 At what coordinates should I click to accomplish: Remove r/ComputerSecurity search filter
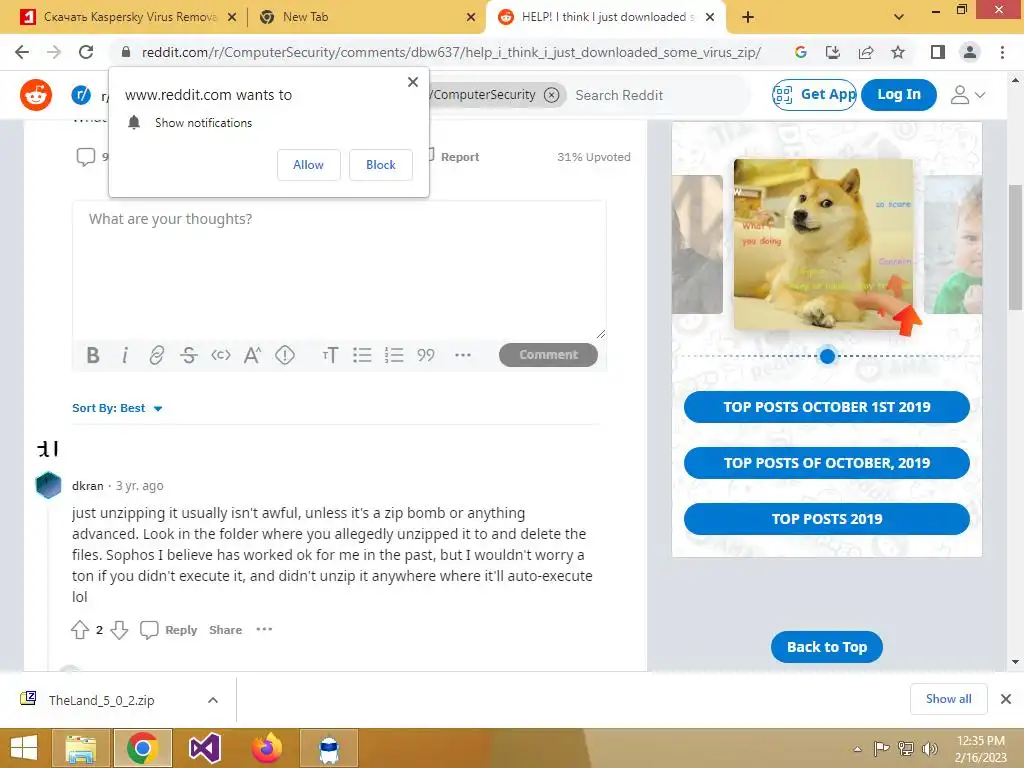552,95
